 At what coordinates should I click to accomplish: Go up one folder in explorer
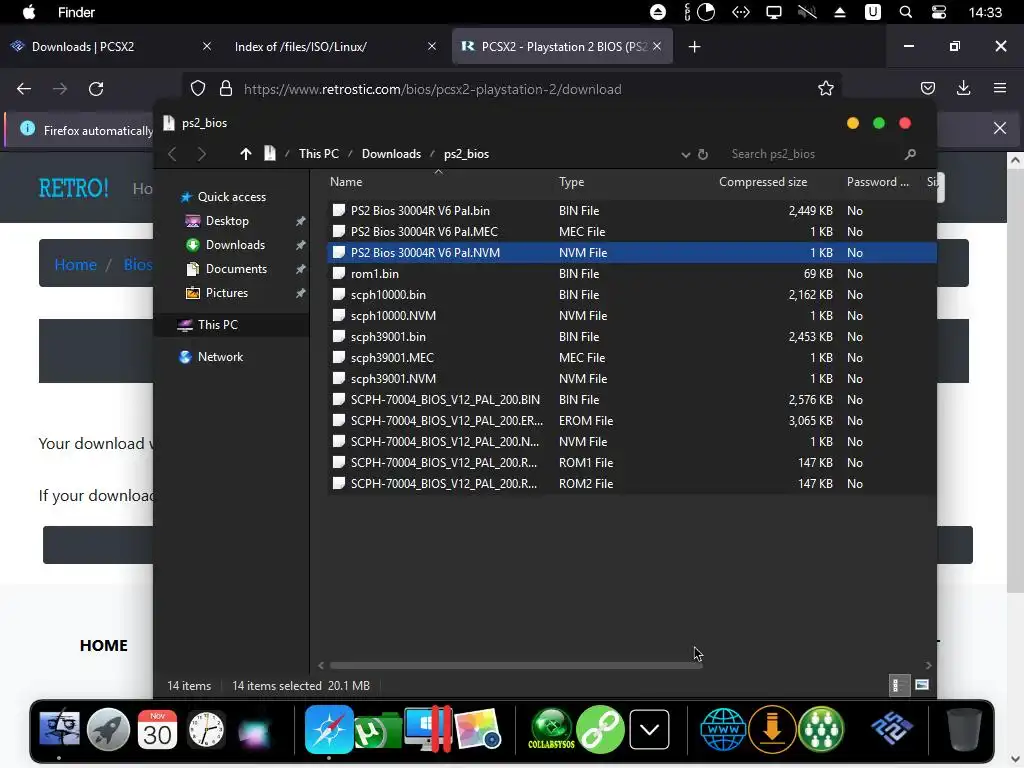pyautogui.click(x=246, y=153)
